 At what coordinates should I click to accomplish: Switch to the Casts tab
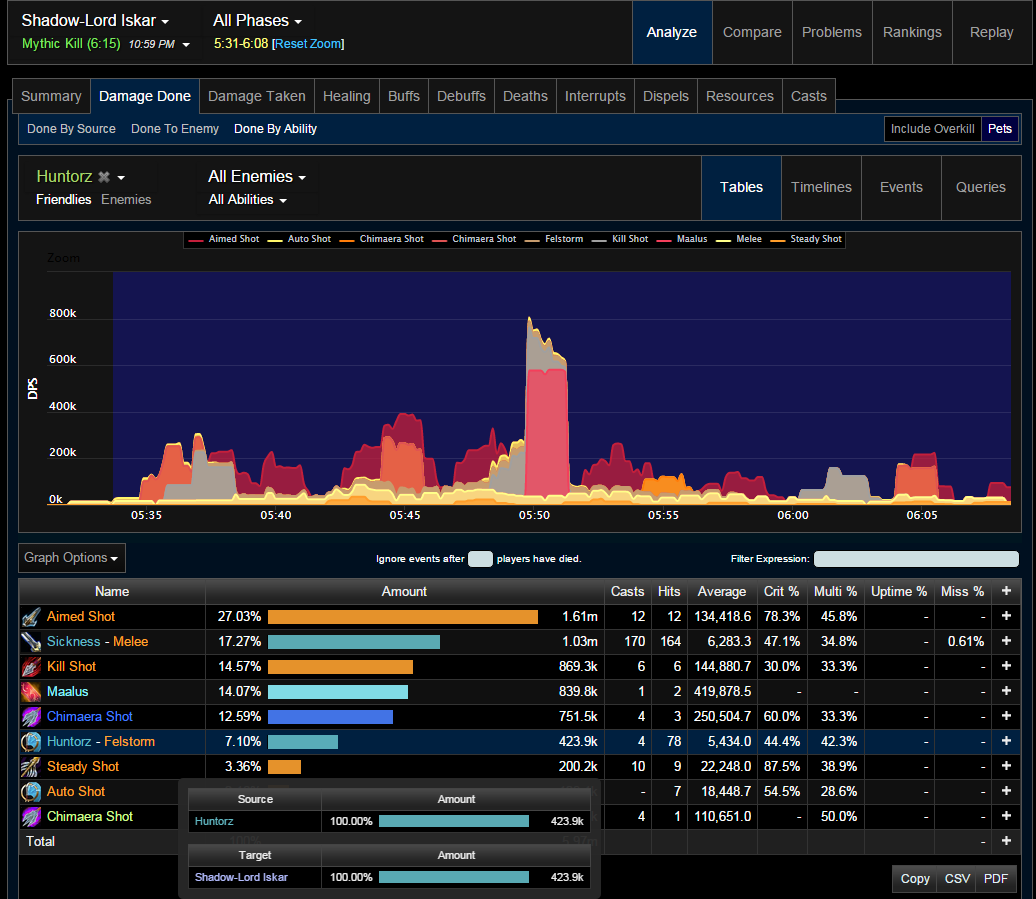(809, 96)
